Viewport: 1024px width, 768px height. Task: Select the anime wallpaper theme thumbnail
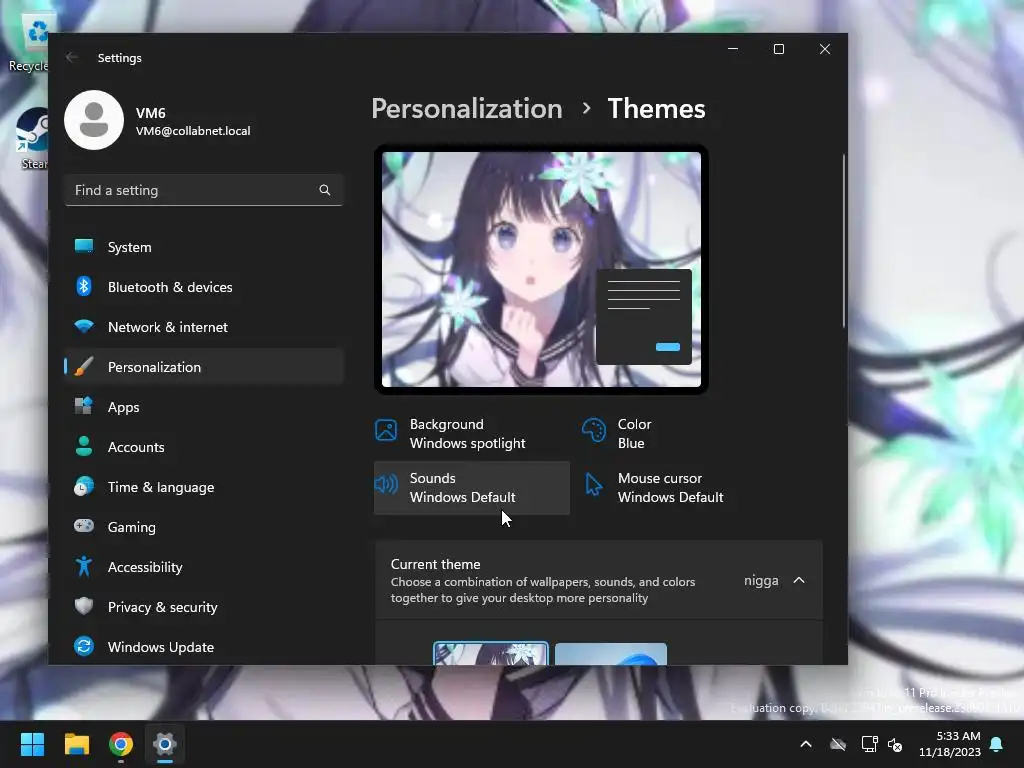[x=491, y=654]
